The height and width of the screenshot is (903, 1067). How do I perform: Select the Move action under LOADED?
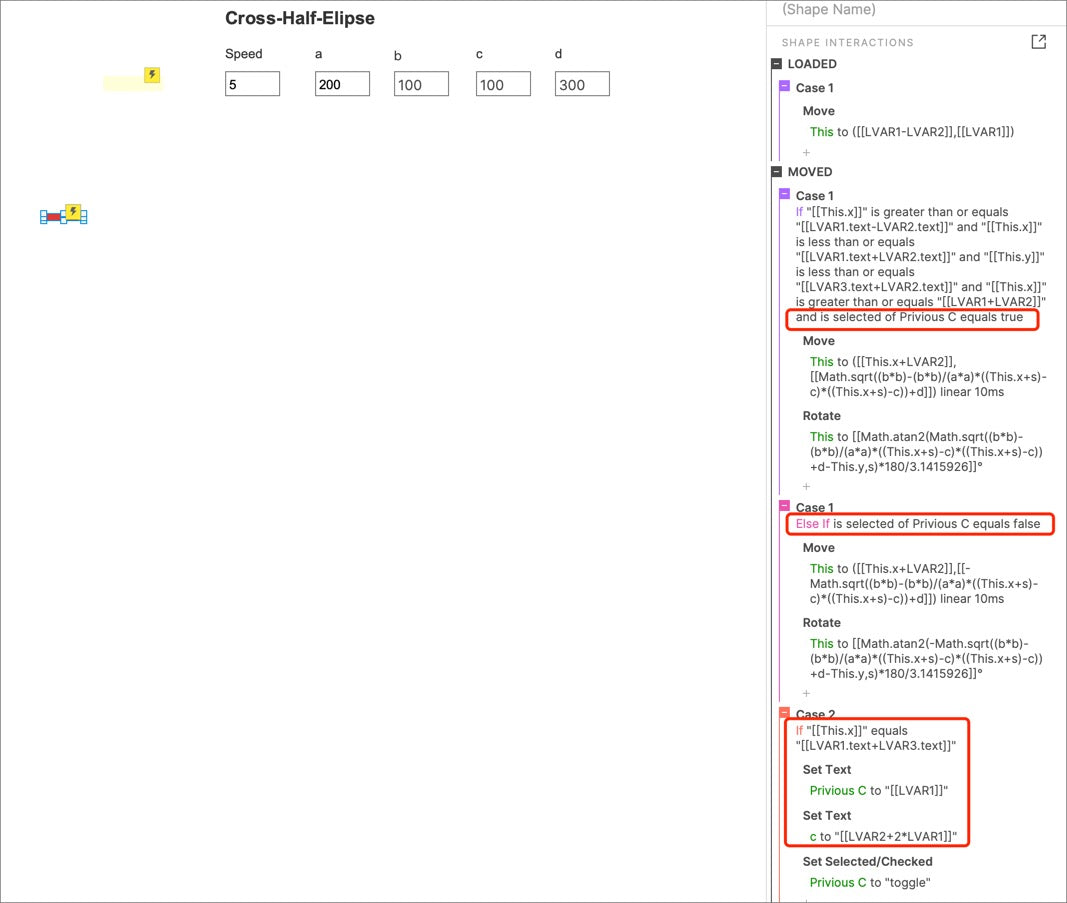(818, 111)
